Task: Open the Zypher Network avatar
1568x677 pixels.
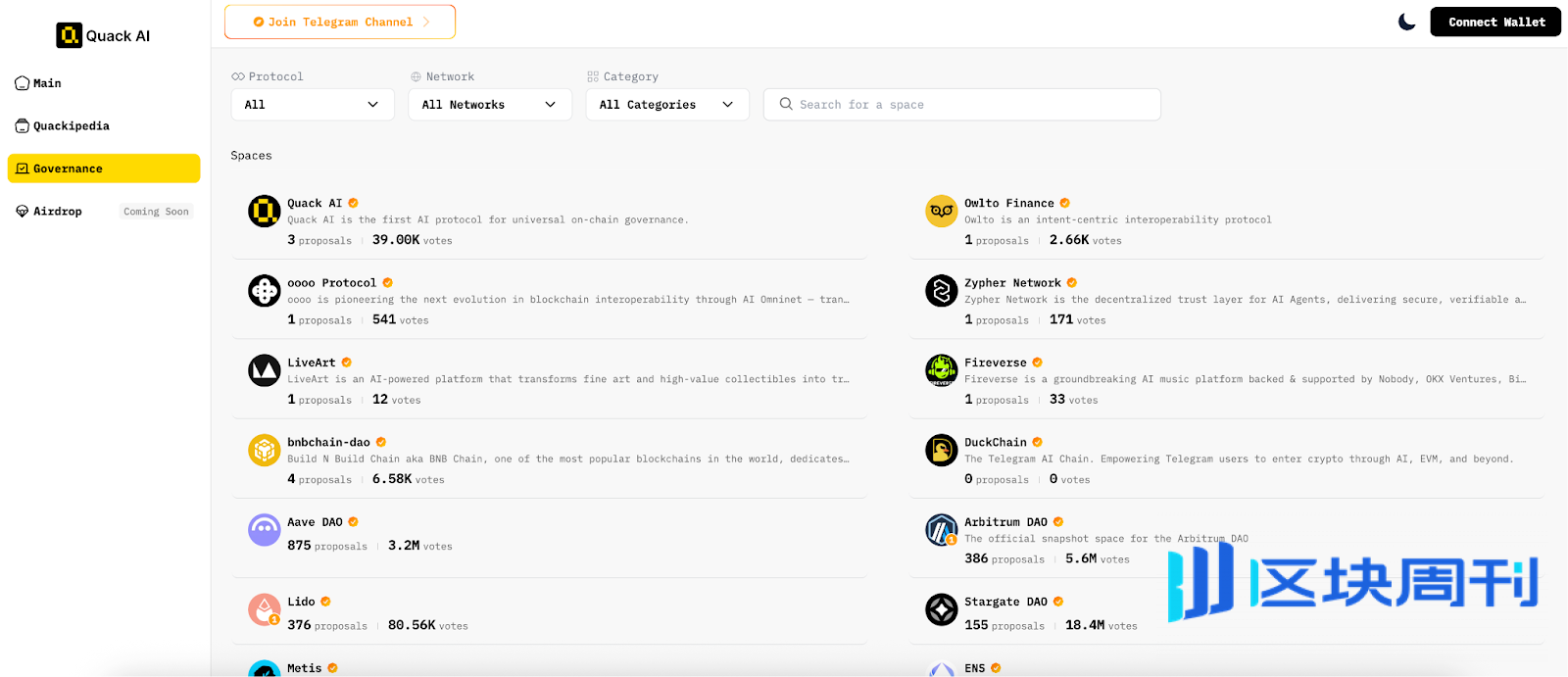Action: [942, 290]
